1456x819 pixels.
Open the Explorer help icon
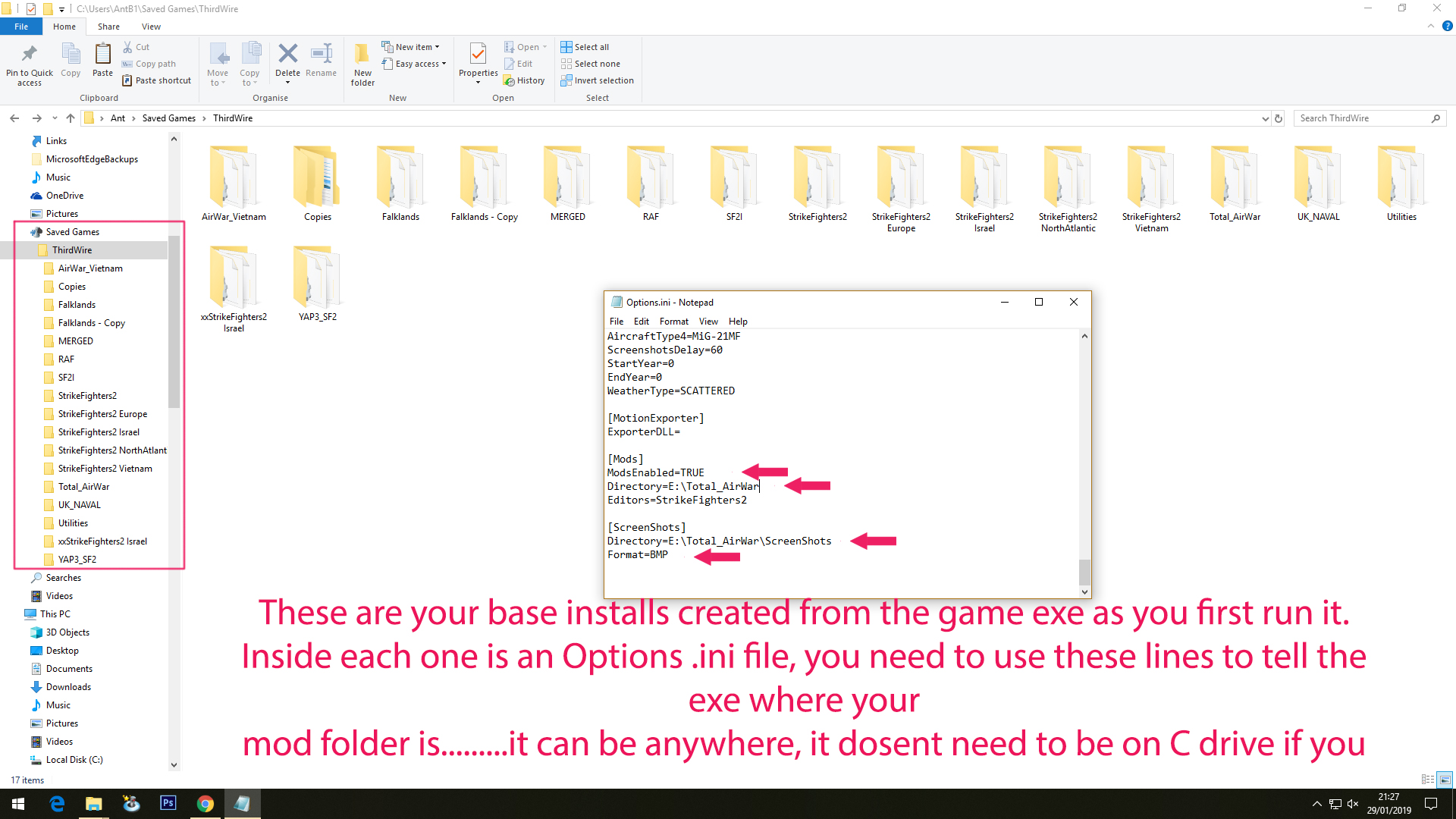coord(1447,26)
